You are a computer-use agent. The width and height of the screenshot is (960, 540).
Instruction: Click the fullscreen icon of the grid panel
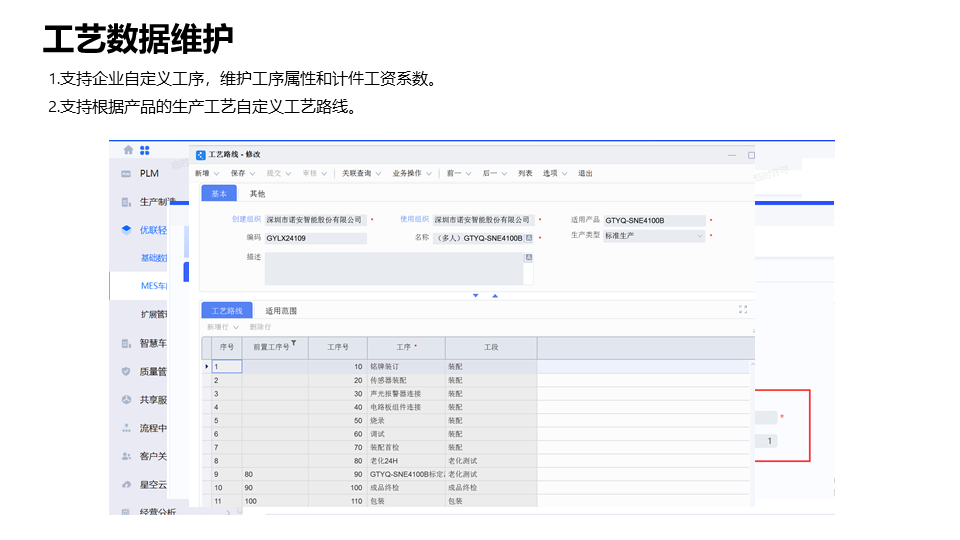[x=742, y=310]
